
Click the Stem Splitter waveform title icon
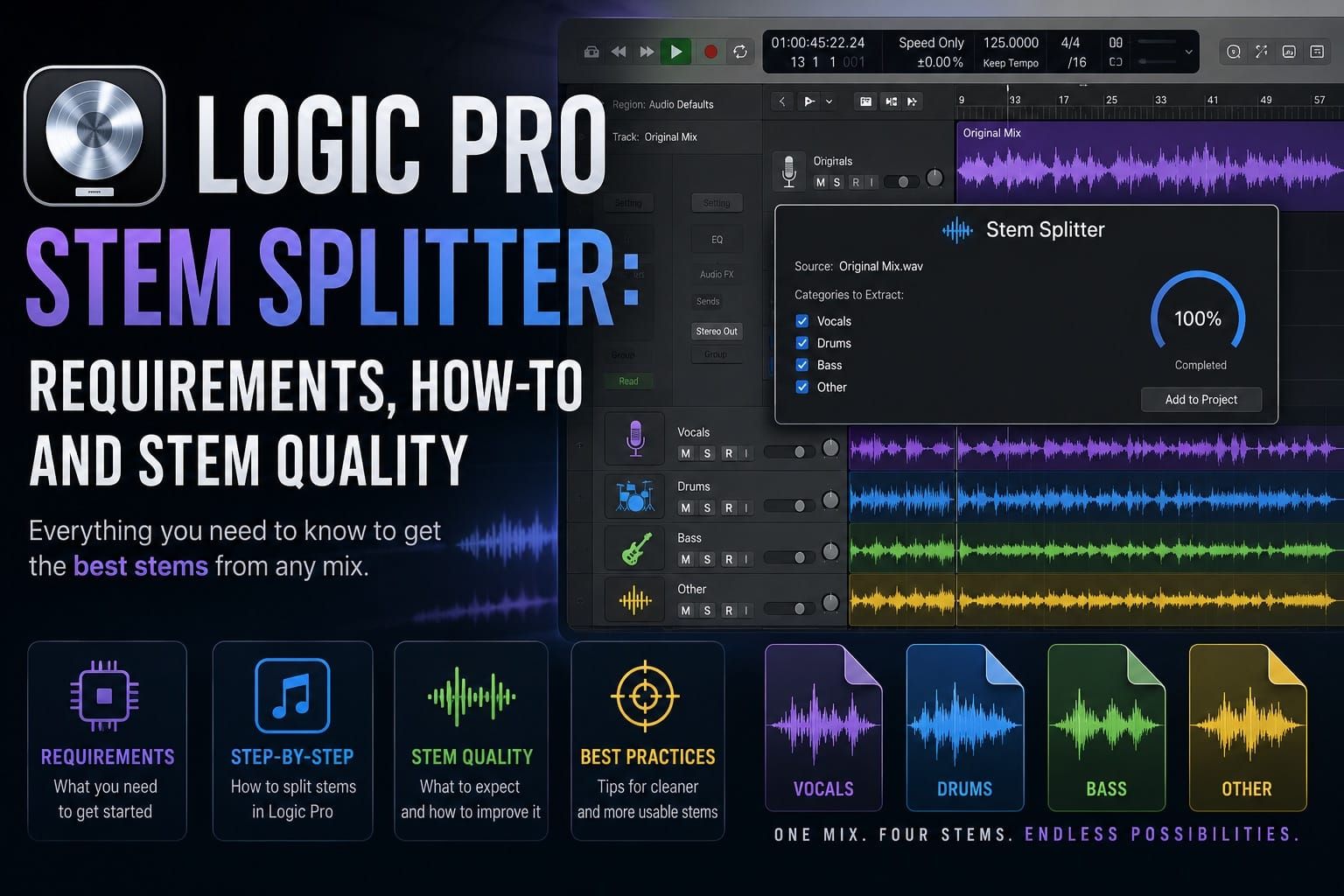(957, 230)
